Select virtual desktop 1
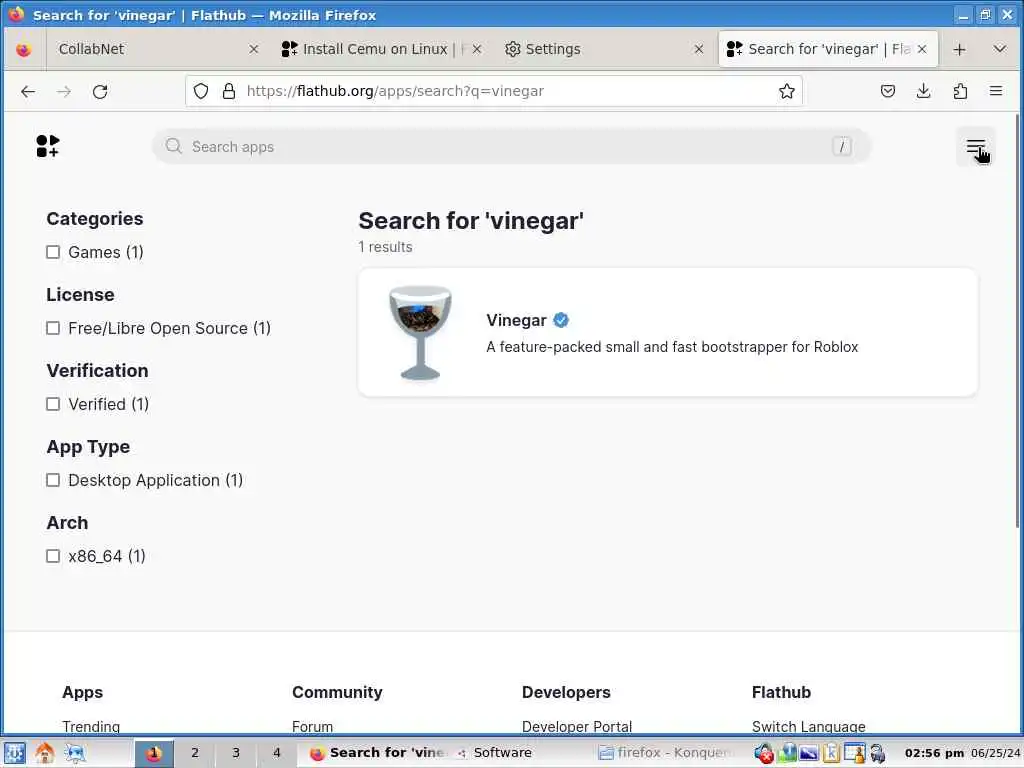 click(x=154, y=753)
